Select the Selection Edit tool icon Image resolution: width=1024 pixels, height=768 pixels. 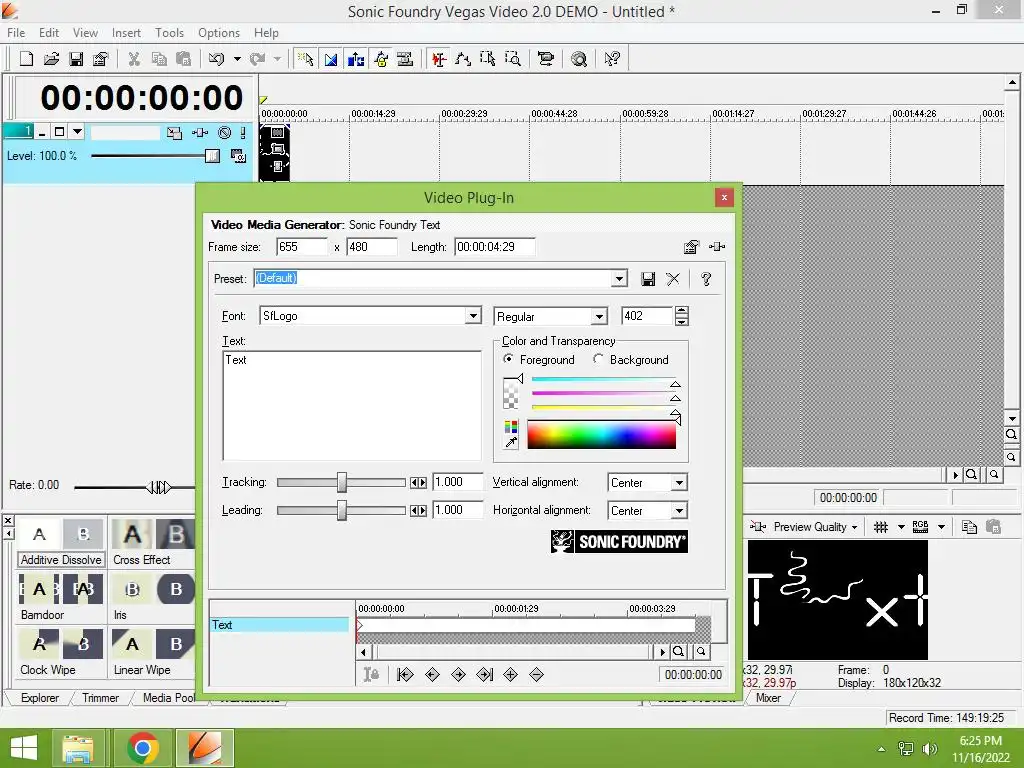point(488,59)
